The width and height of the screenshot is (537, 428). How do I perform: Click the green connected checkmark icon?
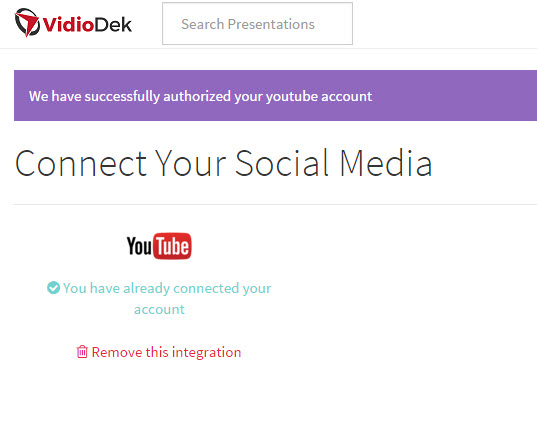pos(53,288)
